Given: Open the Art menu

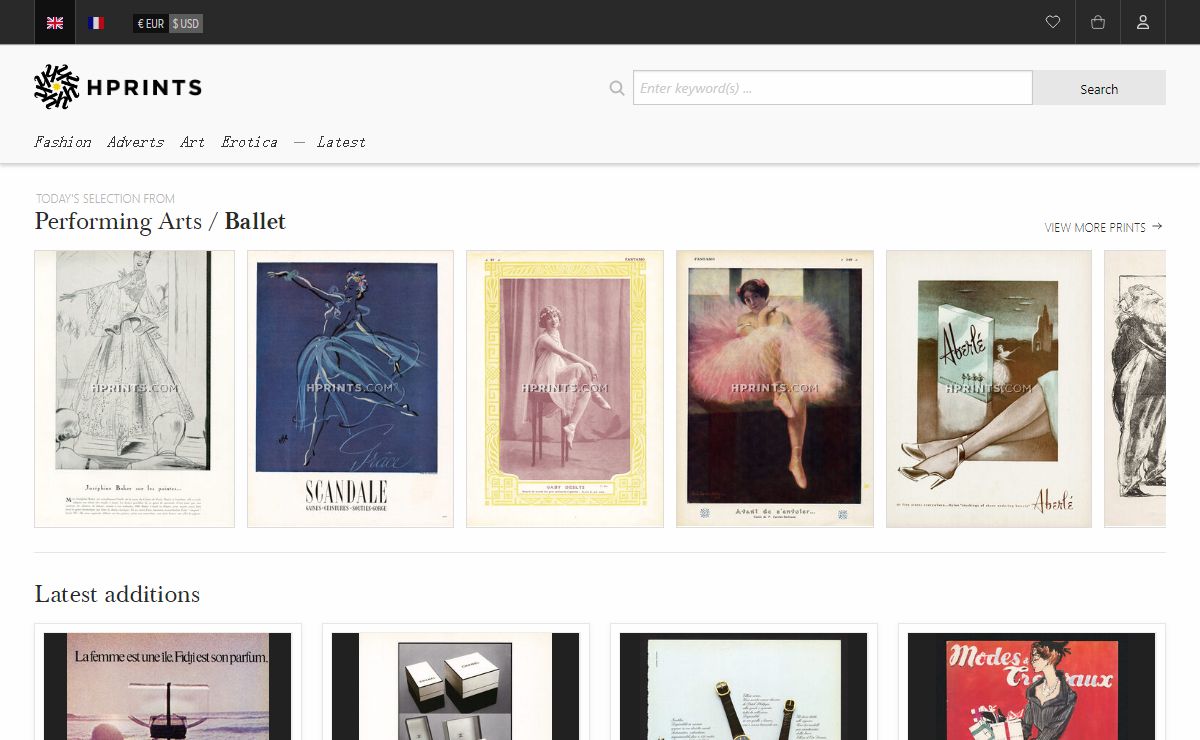Looking at the screenshot, I should click(192, 142).
